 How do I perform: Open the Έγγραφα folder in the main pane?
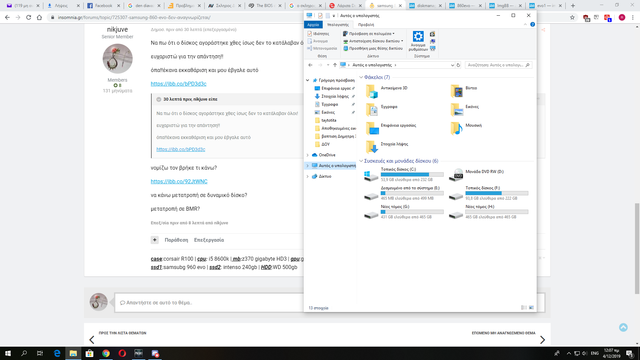pyautogui.click(x=372, y=109)
